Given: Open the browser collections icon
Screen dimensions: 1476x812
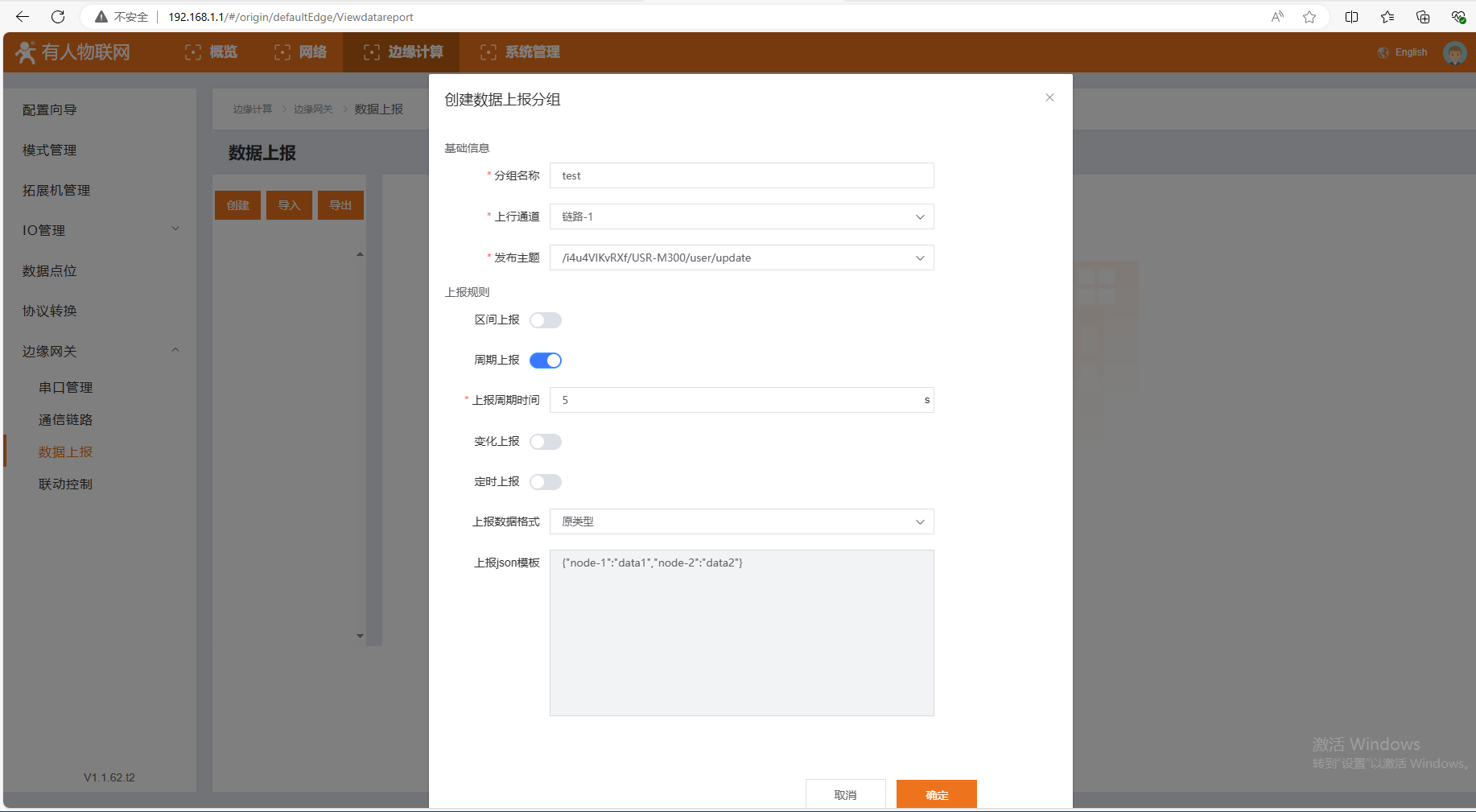Looking at the screenshot, I should coord(1422,17).
